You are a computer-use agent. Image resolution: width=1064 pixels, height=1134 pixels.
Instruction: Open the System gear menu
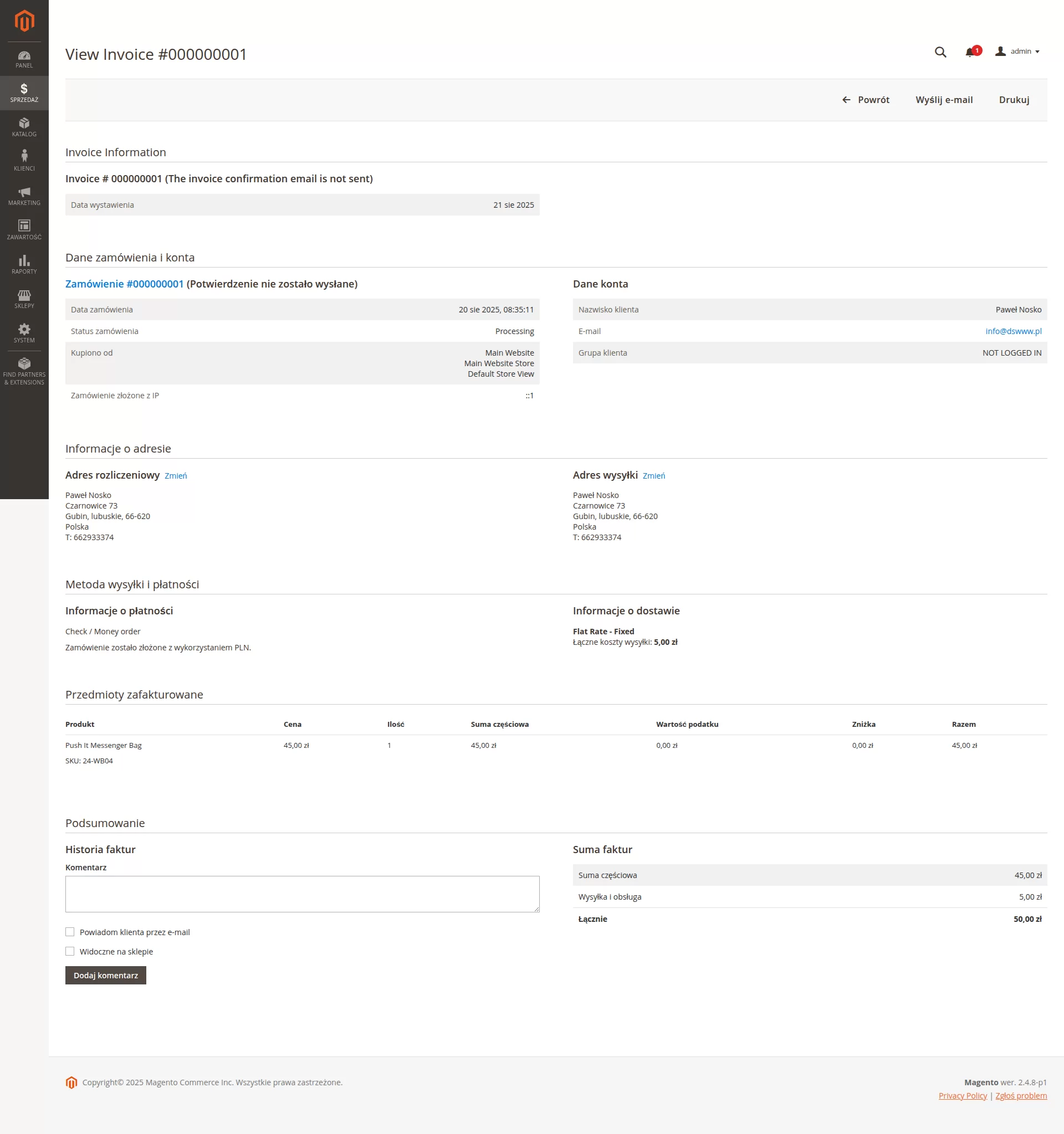24,332
